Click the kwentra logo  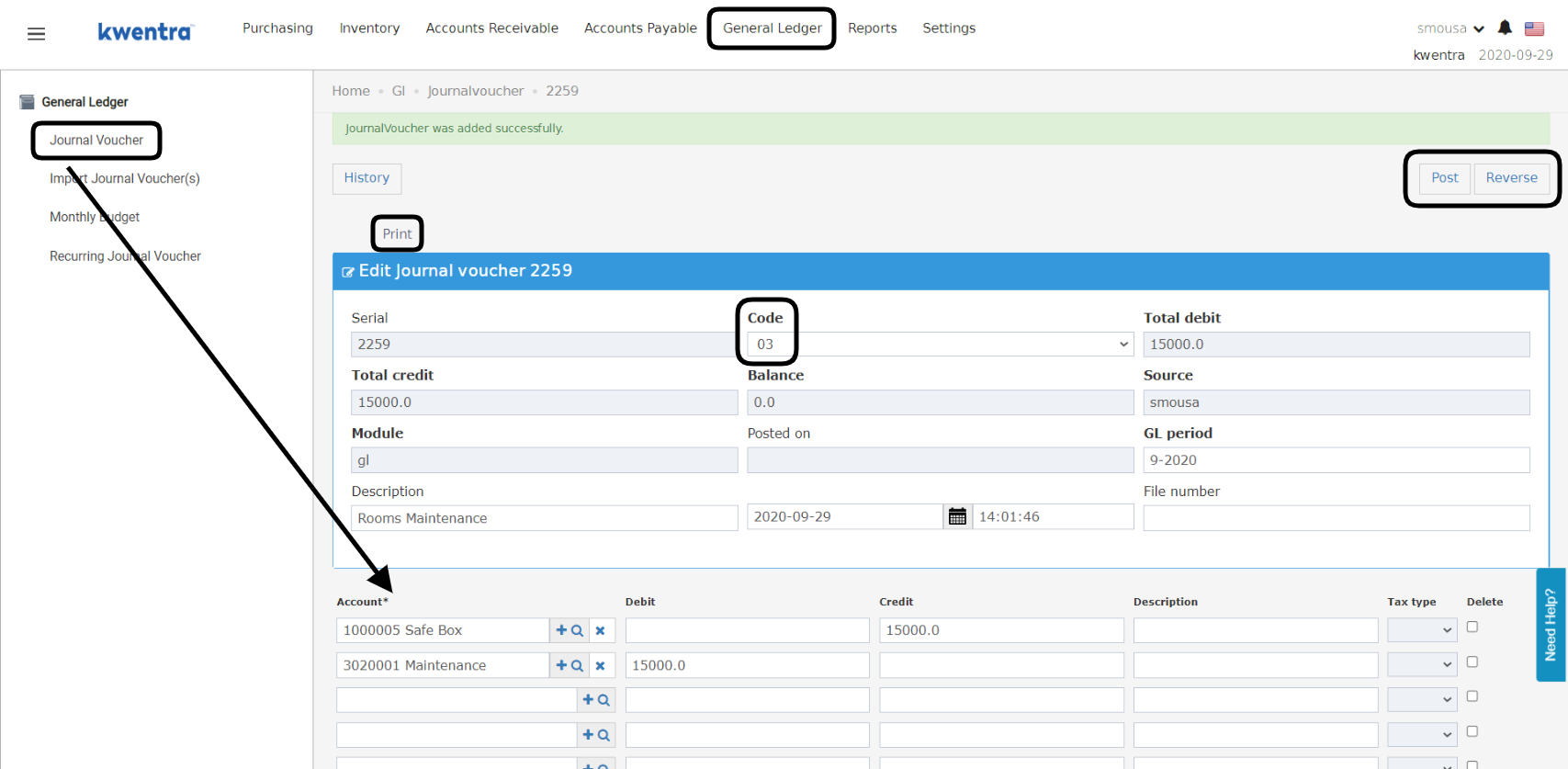(x=145, y=32)
